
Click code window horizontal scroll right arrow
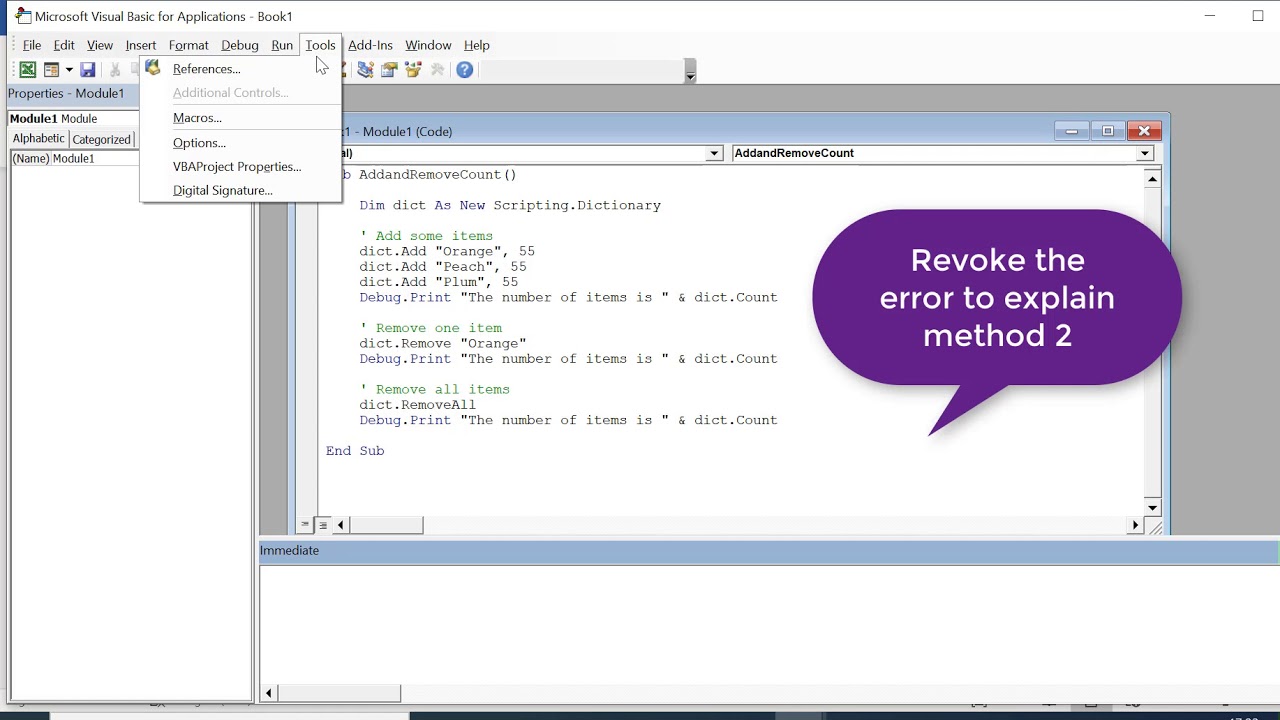[x=1135, y=525]
